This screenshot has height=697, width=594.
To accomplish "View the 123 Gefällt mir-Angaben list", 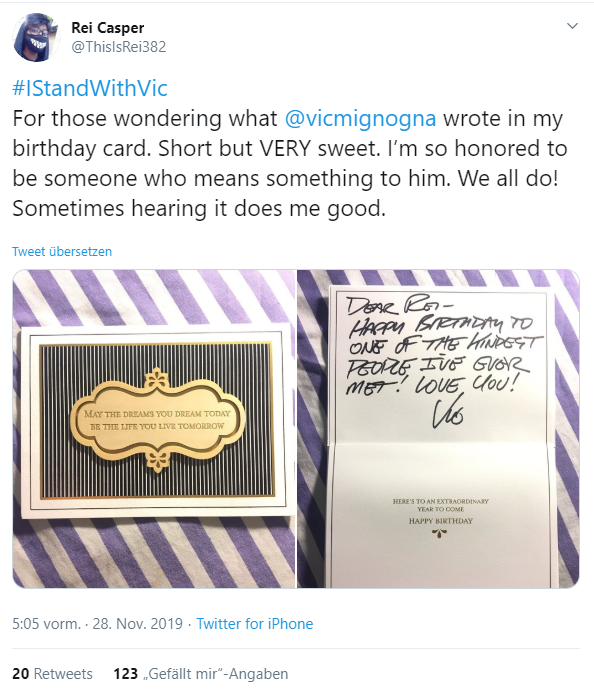I will point(201,674).
